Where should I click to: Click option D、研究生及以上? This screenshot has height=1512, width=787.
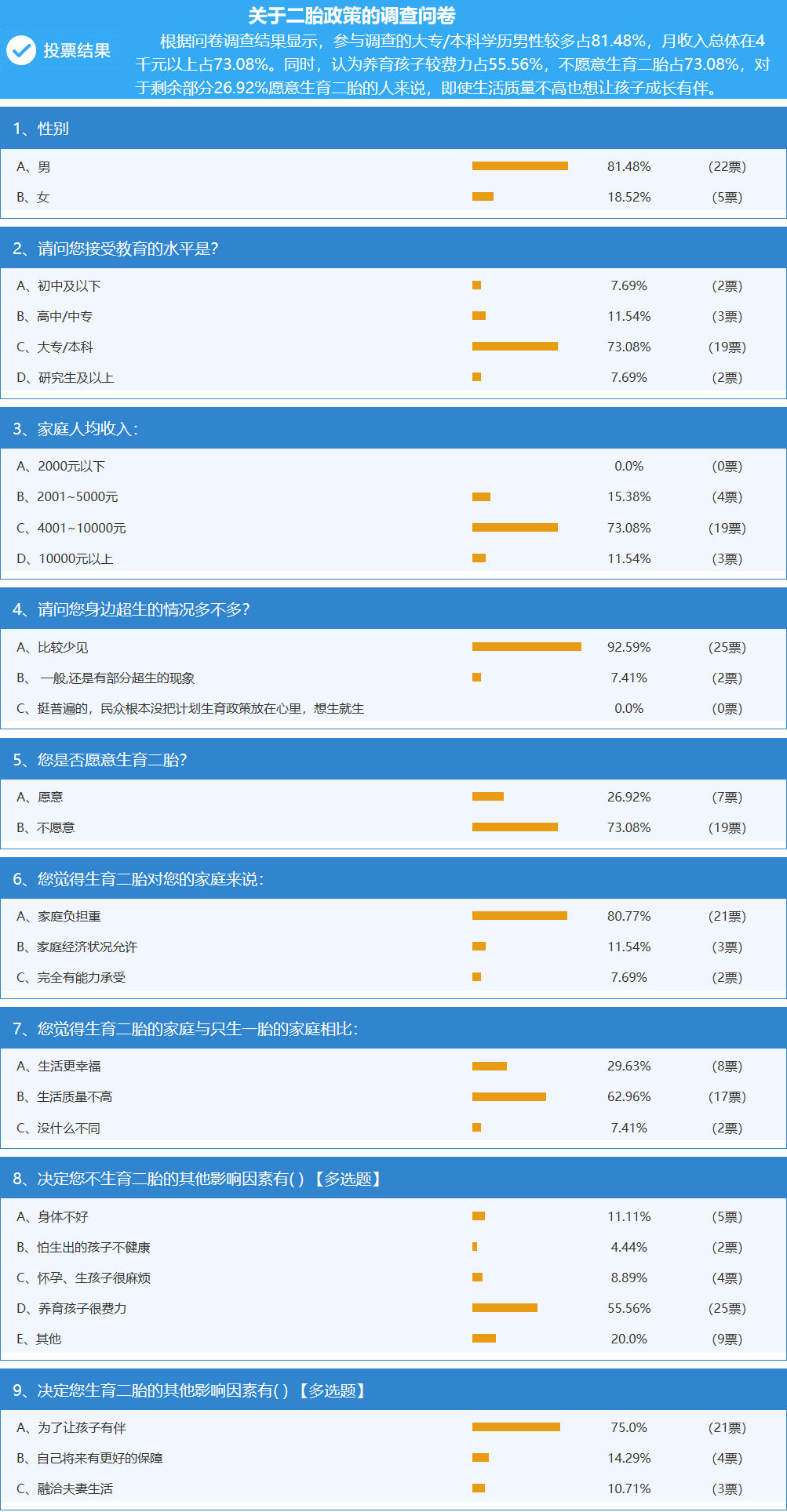point(65,378)
